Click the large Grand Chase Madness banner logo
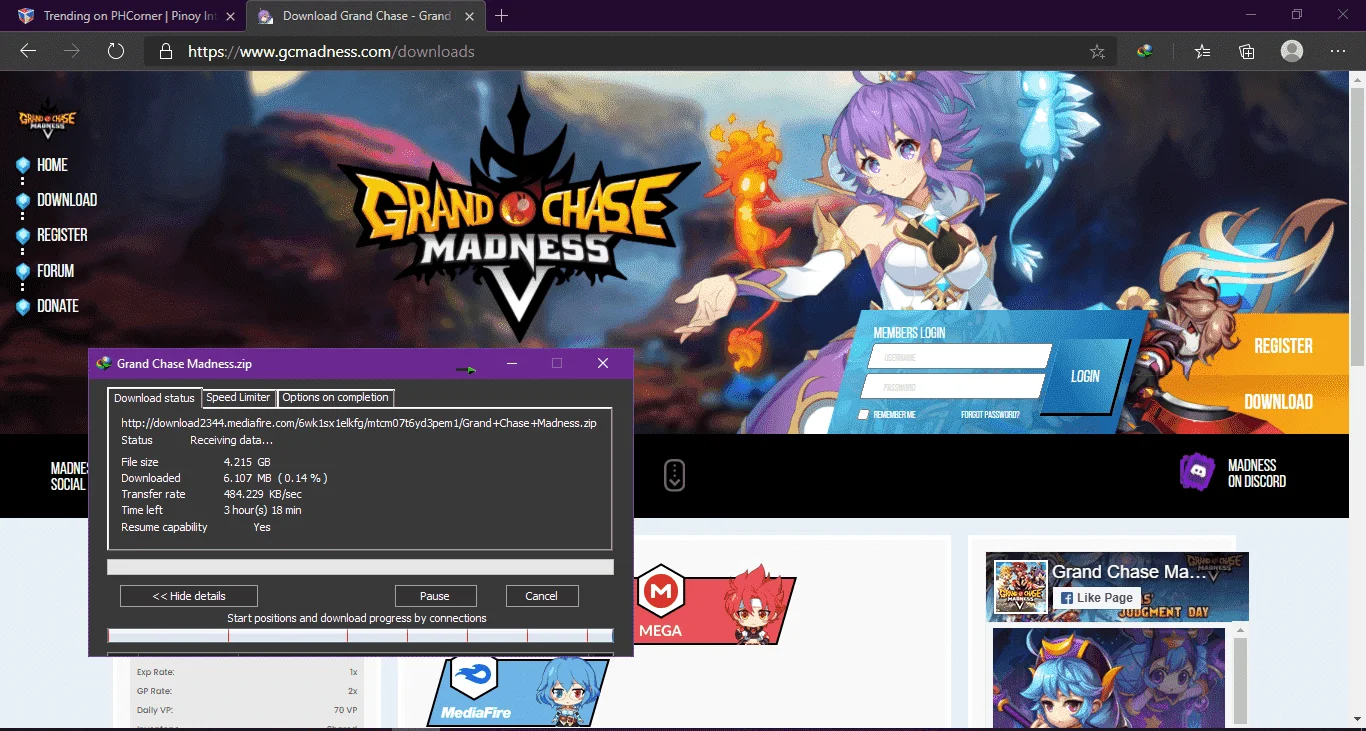Image resolution: width=1366 pixels, height=731 pixels. pos(517,215)
